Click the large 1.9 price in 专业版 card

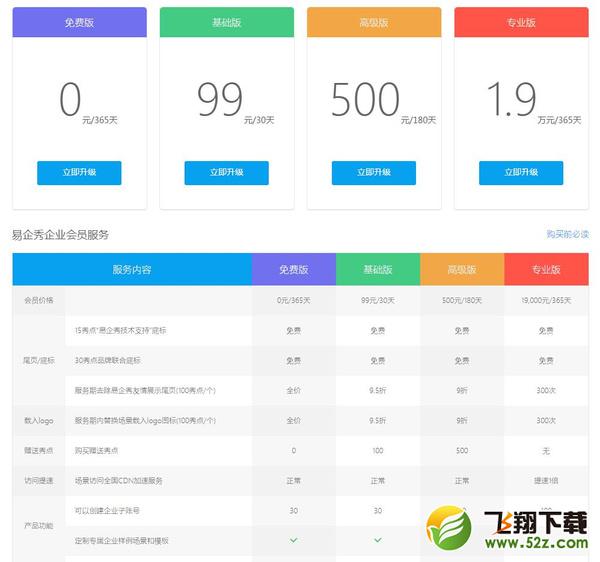click(x=512, y=99)
